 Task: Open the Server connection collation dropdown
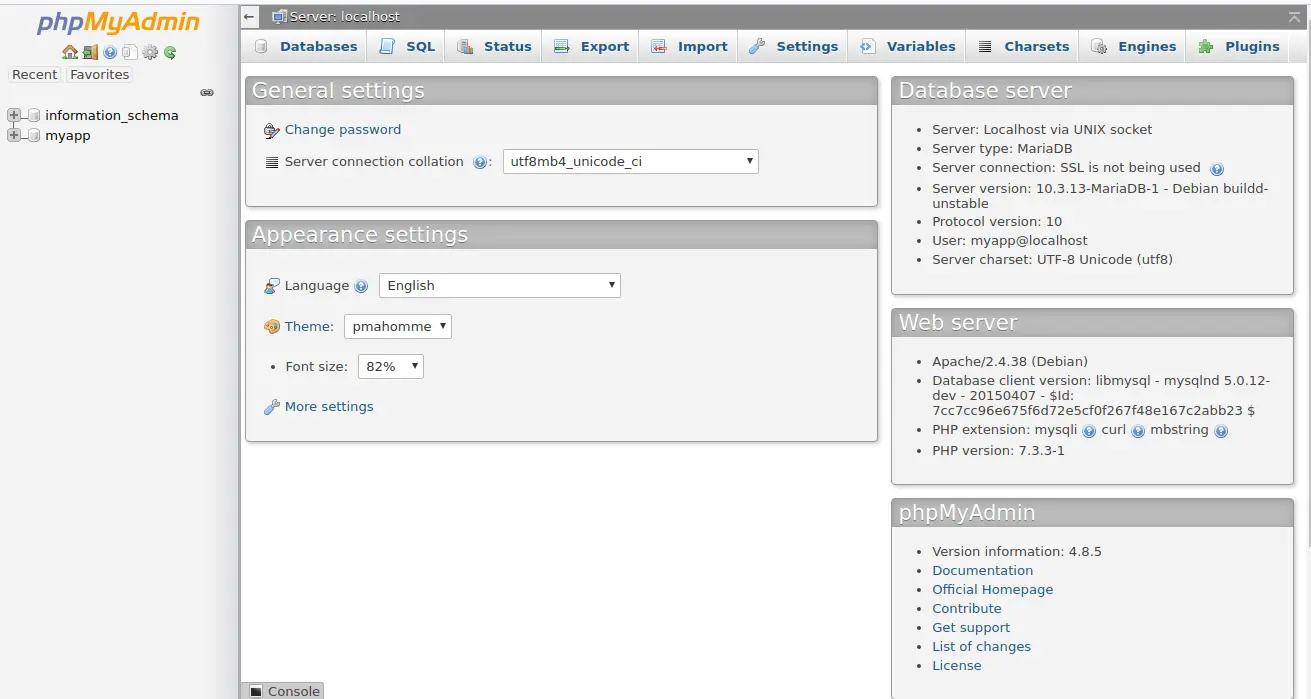631,161
